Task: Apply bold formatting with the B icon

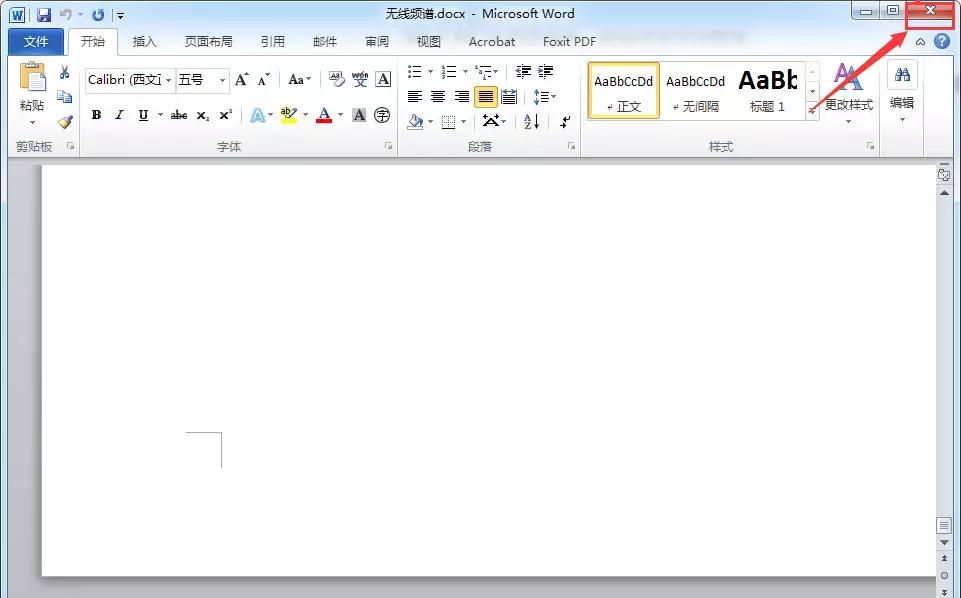Action: click(x=96, y=115)
